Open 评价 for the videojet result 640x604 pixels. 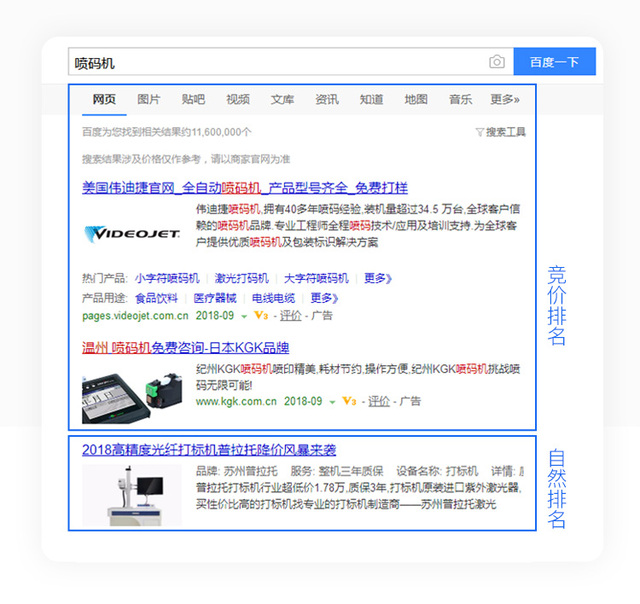pos(291,315)
